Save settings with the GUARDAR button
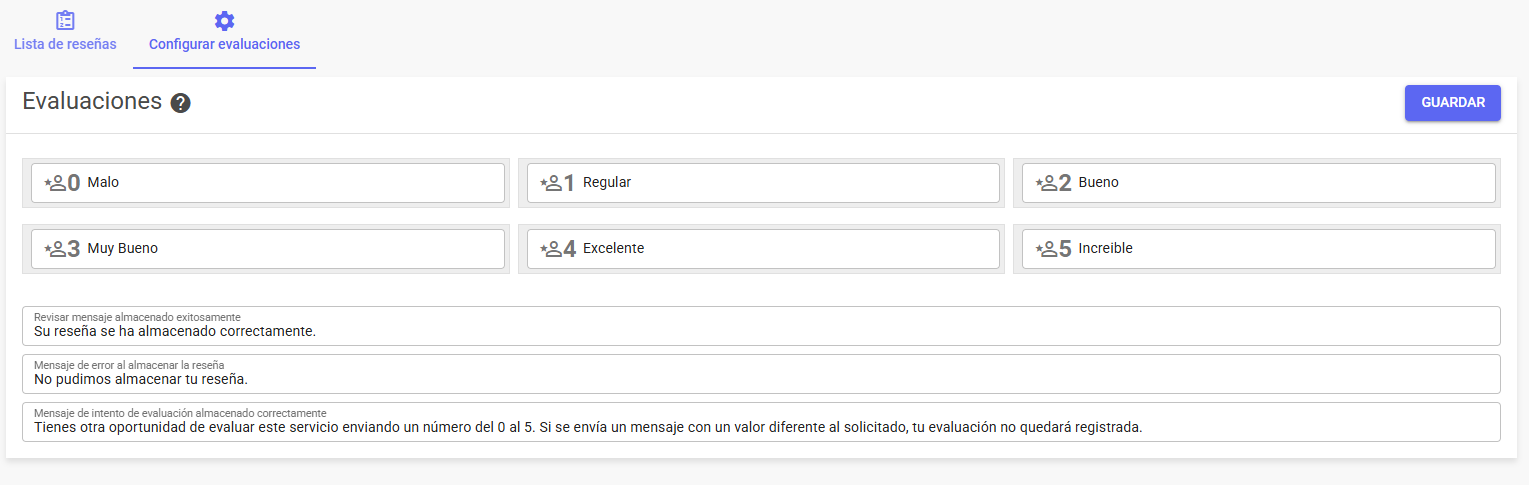Viewport: 1529px width, 485px height. pyautogui.click(x=1452, y=103)
